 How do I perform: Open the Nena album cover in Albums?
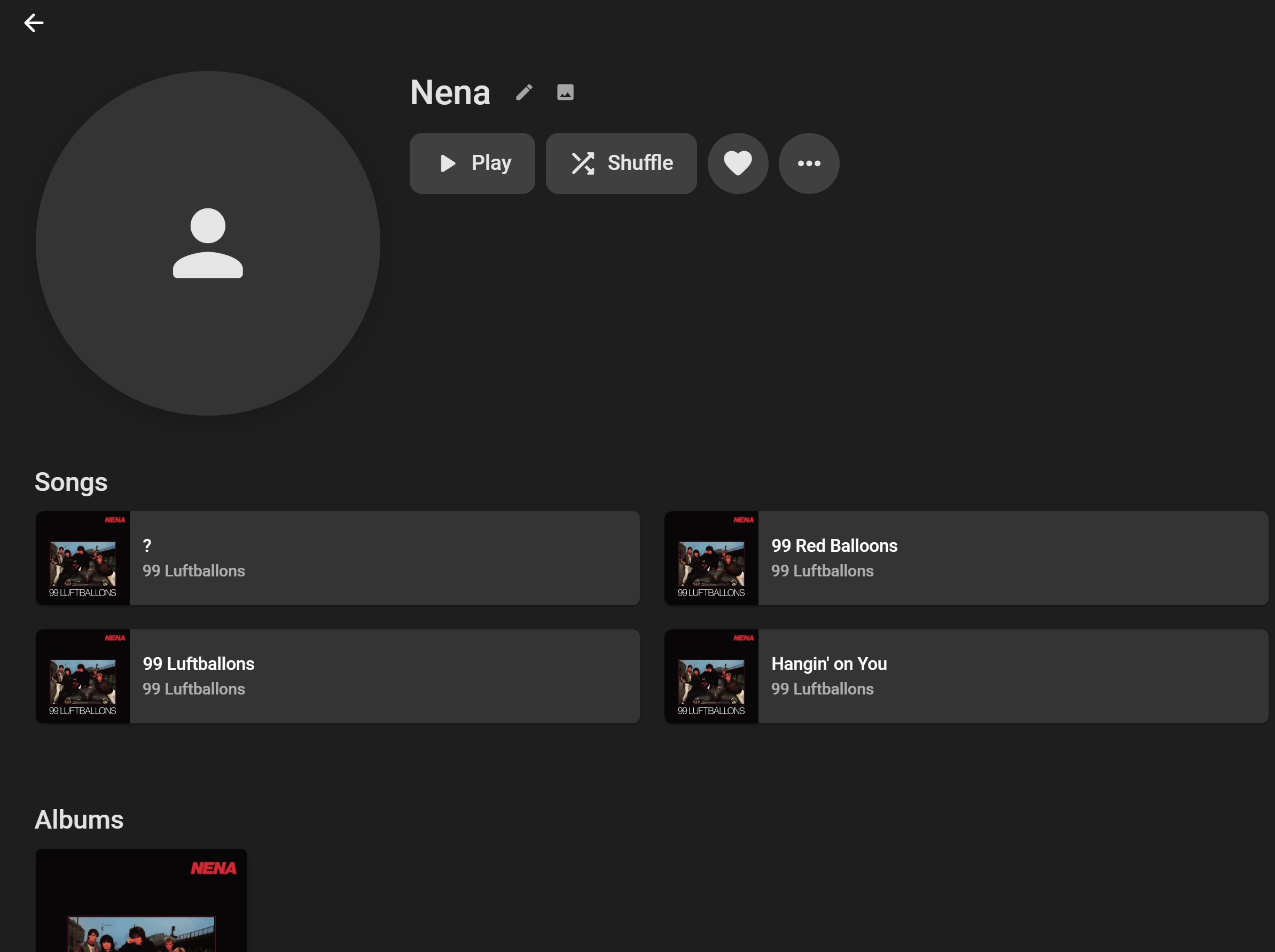(x=141, y=902)
